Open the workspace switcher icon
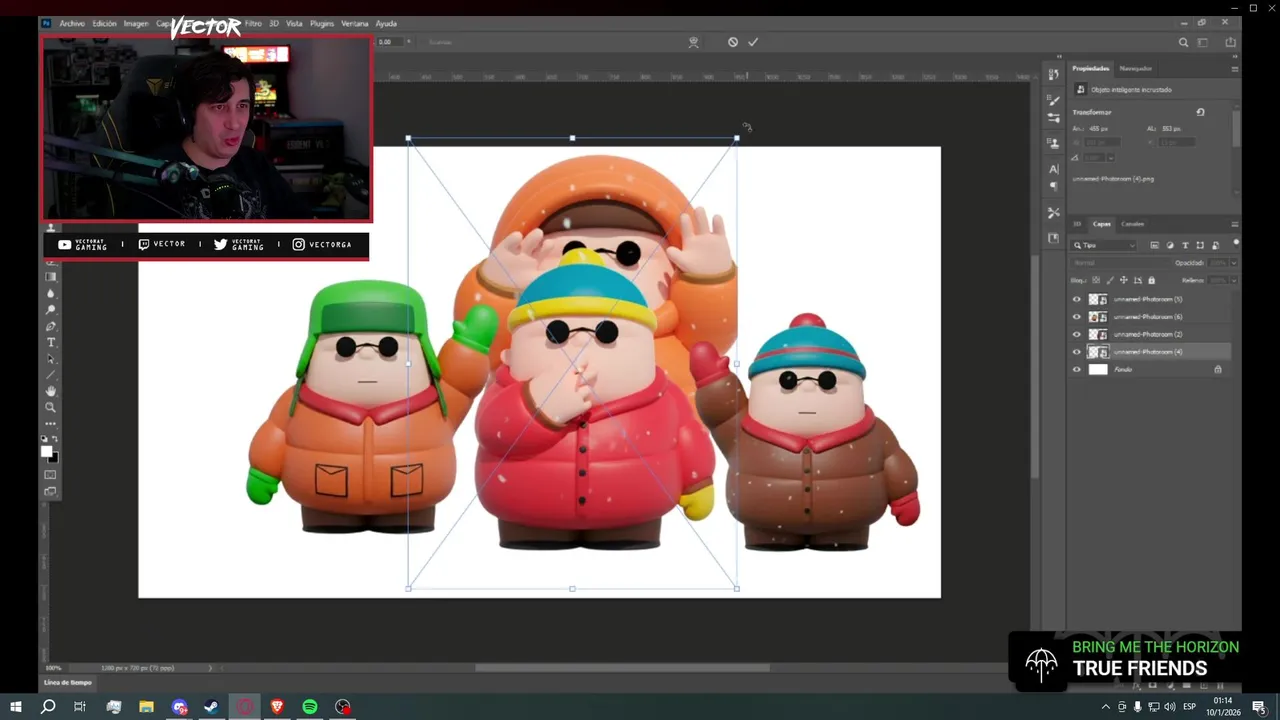Viewport: 1280px width, 720px height. (x=1203, y=42)
